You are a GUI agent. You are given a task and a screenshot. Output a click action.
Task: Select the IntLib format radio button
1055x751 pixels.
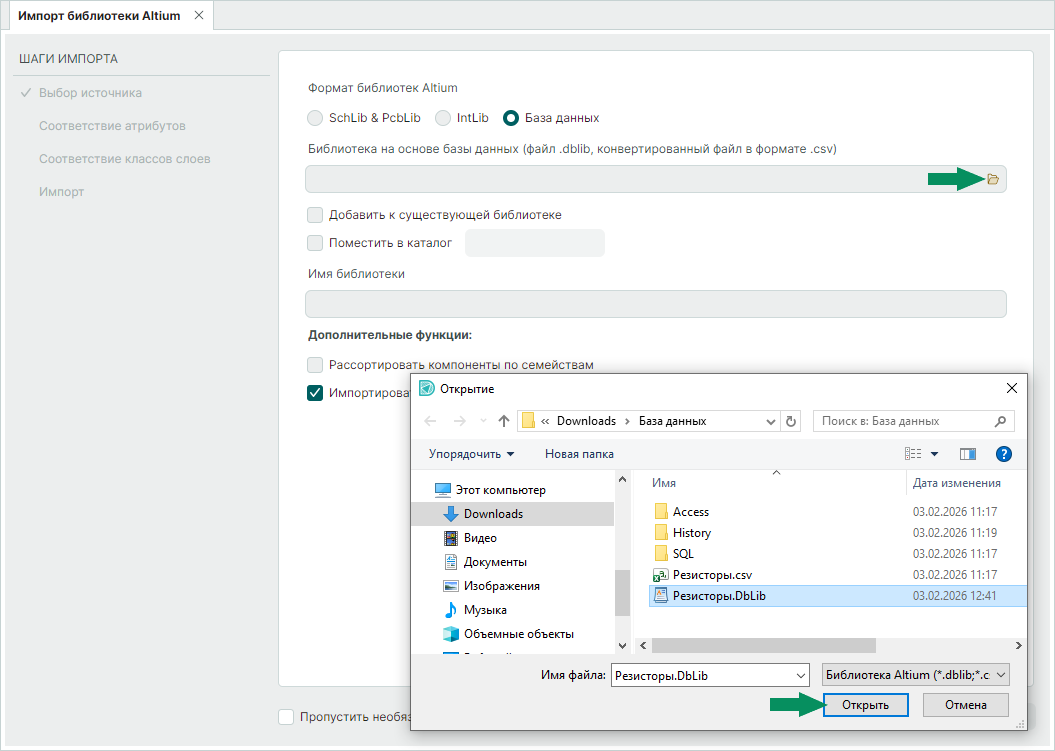click(443, 118)
